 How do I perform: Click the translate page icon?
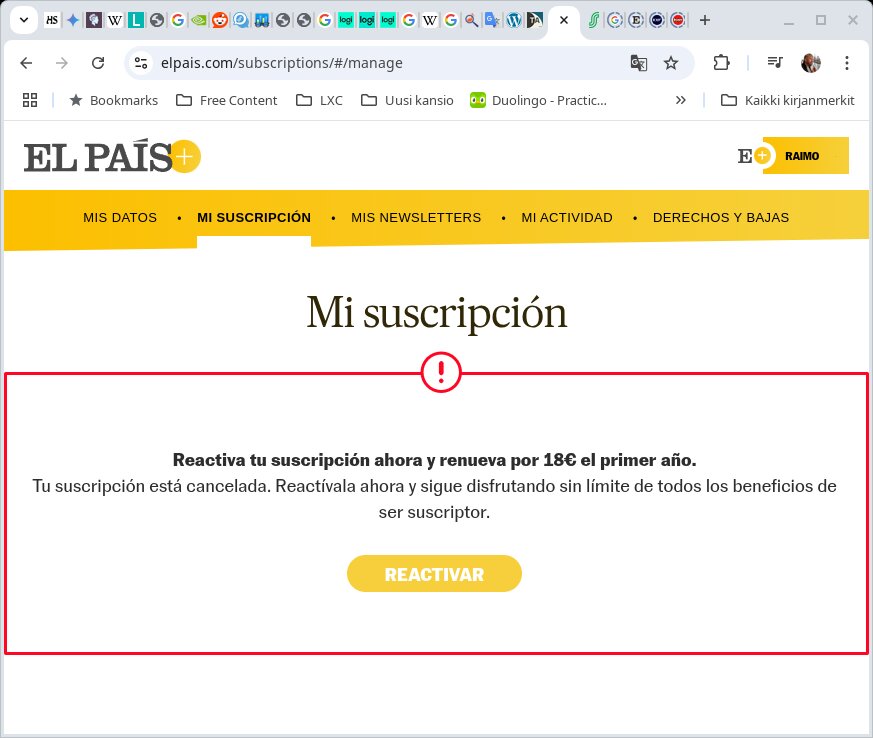pyautogui.click(x=638, y=63)
